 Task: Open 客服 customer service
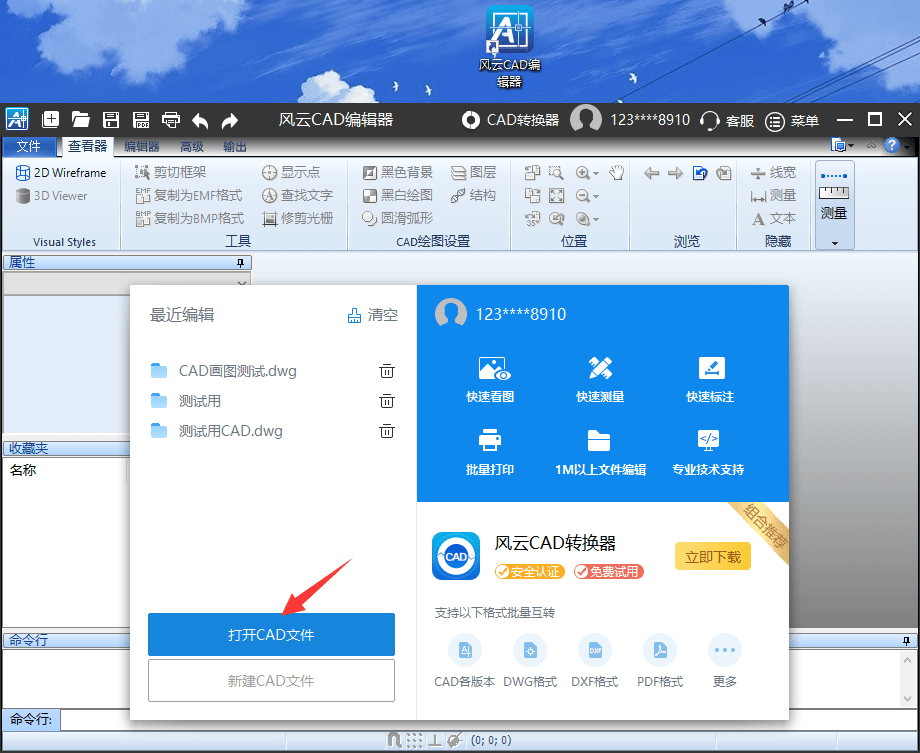click(x=727, y=120)
